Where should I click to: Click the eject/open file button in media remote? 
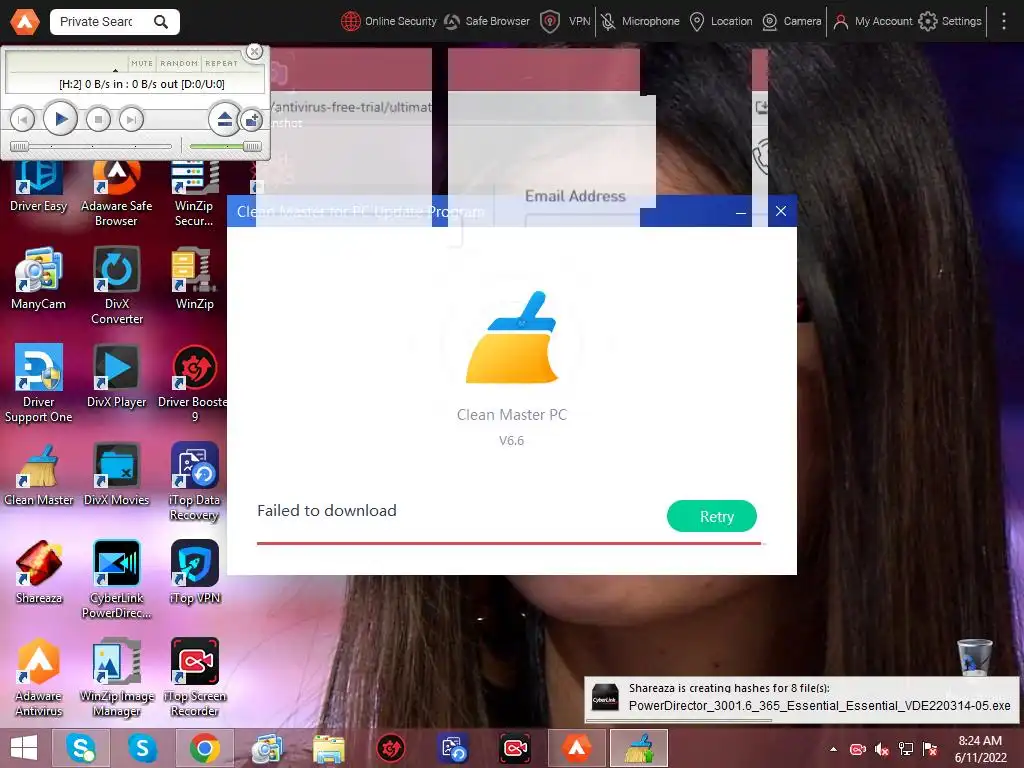[224, 120]
